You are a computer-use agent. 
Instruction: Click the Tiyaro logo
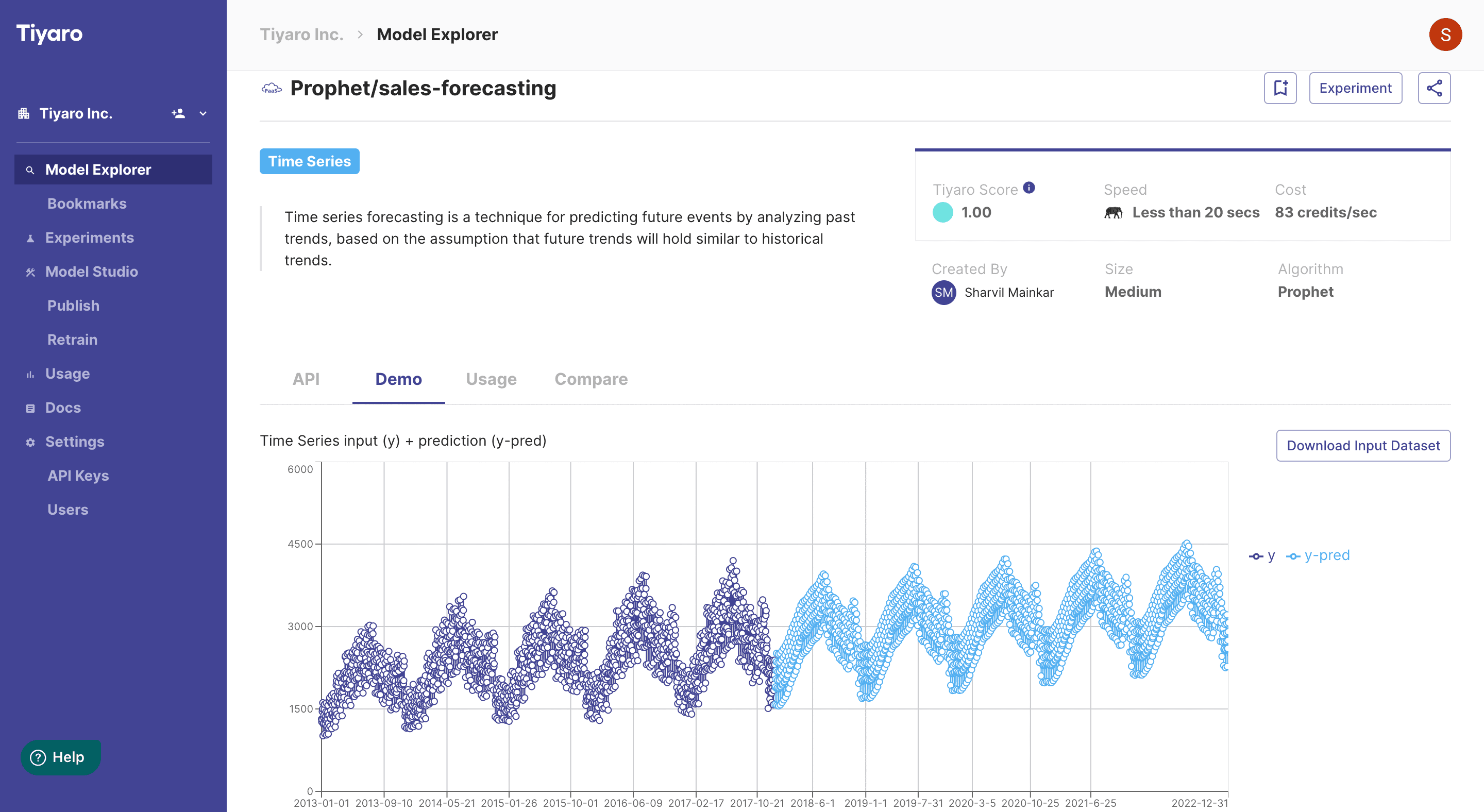coord(49,33)
